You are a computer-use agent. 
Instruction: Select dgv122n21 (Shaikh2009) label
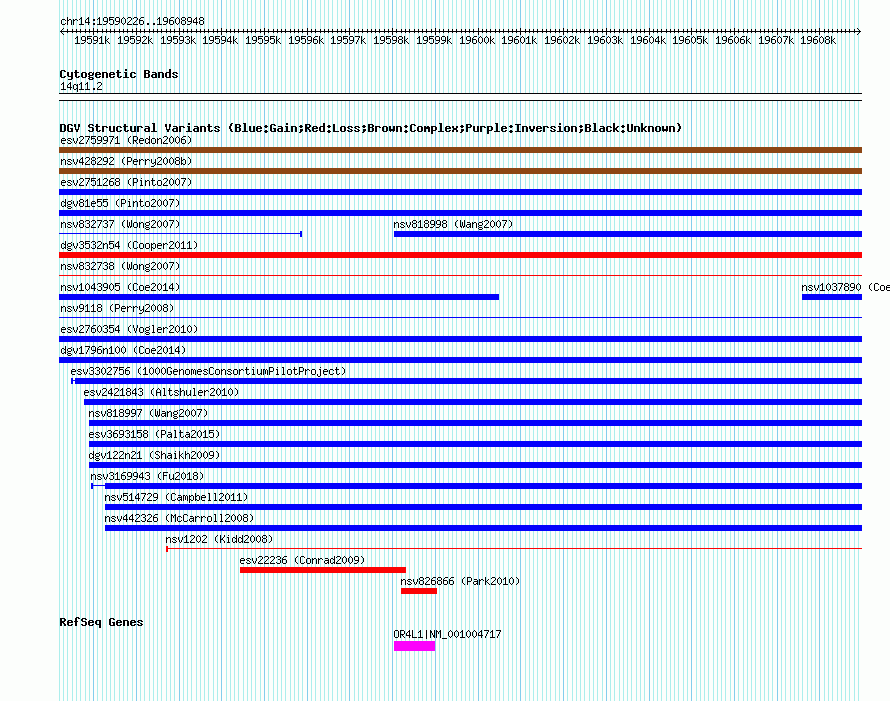click(154, 455)
